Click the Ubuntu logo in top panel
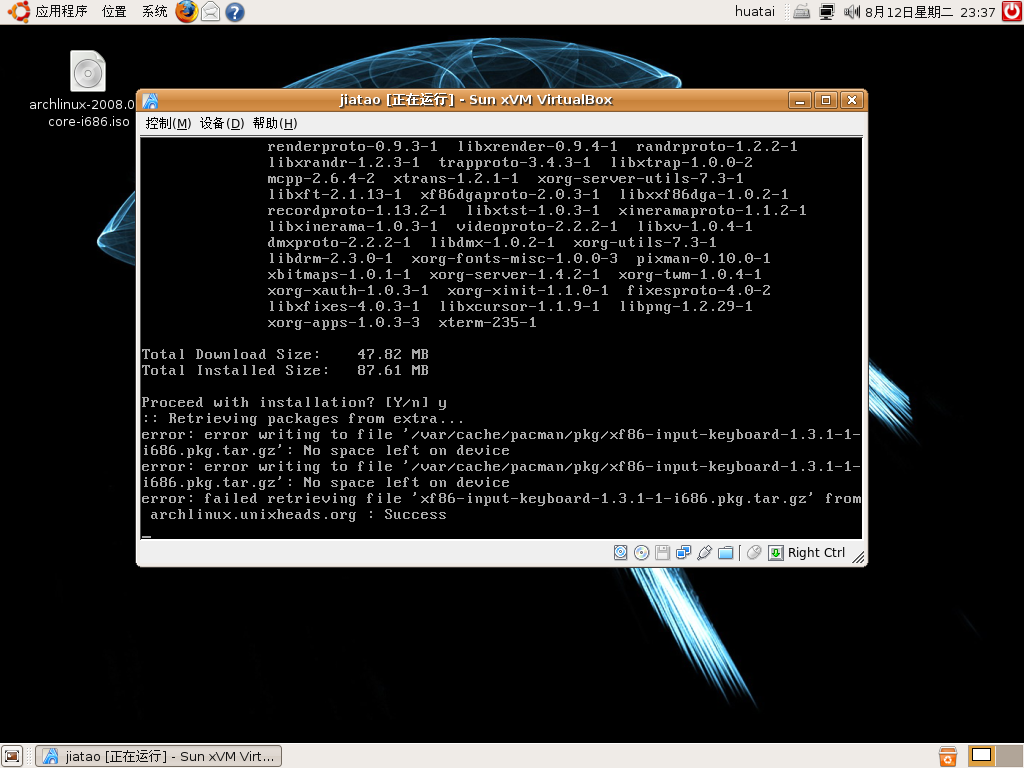 click(x=18, y=11)
